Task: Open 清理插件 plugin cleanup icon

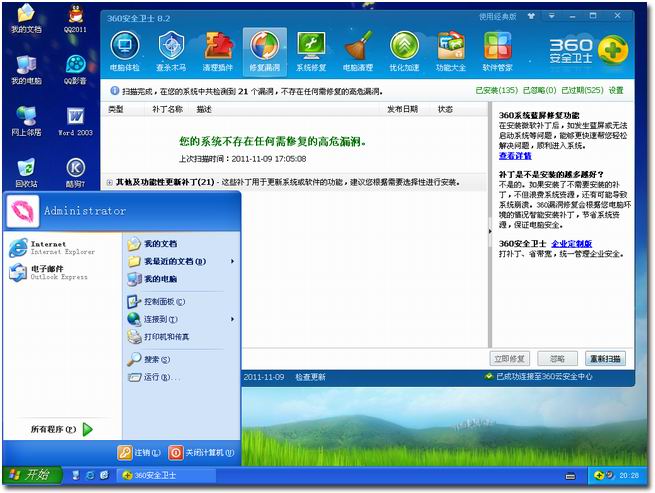Action: click(218, 51)
